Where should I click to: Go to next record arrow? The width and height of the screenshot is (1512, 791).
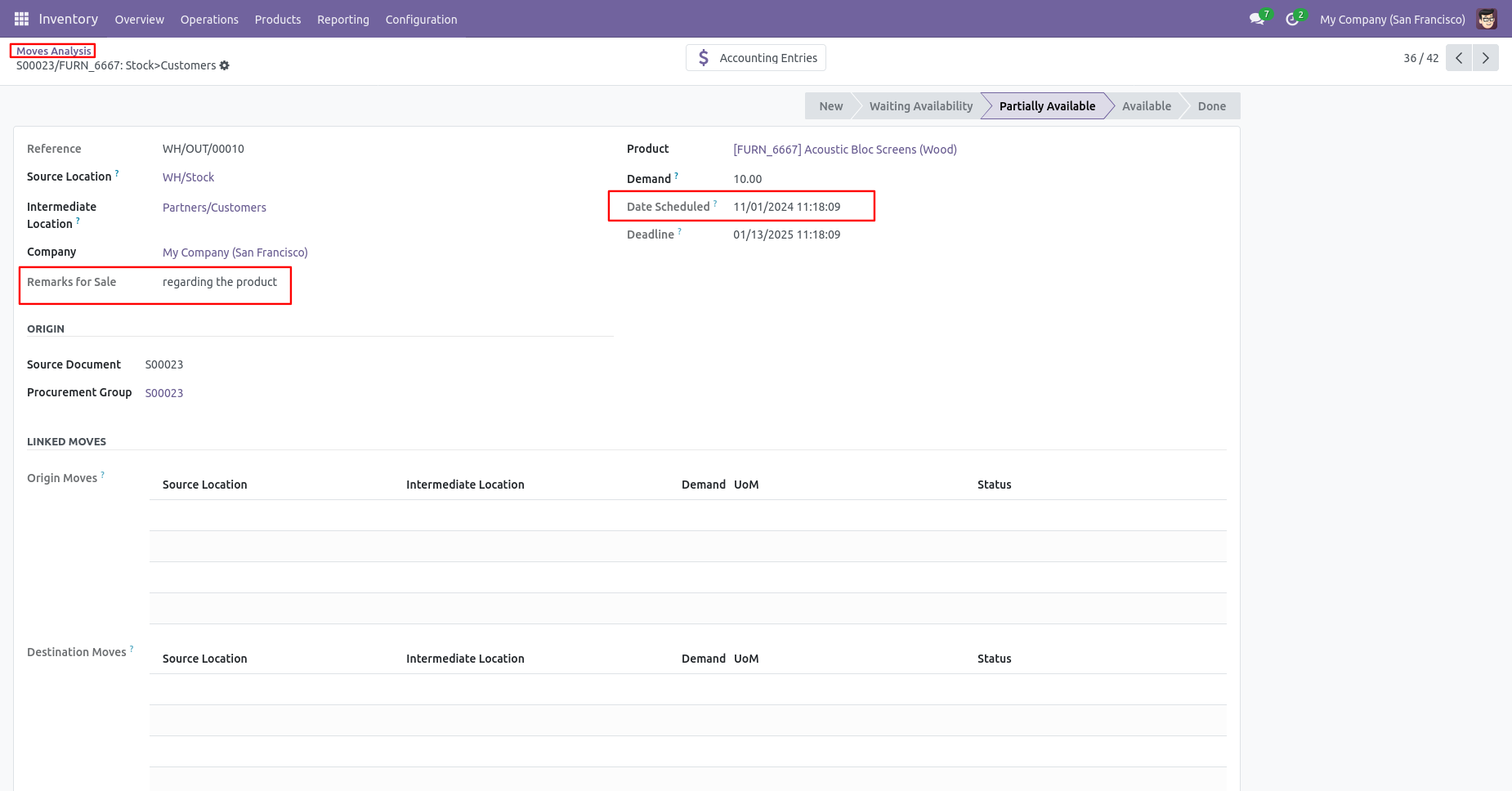pyautogui.click(x=1486, y=58)
